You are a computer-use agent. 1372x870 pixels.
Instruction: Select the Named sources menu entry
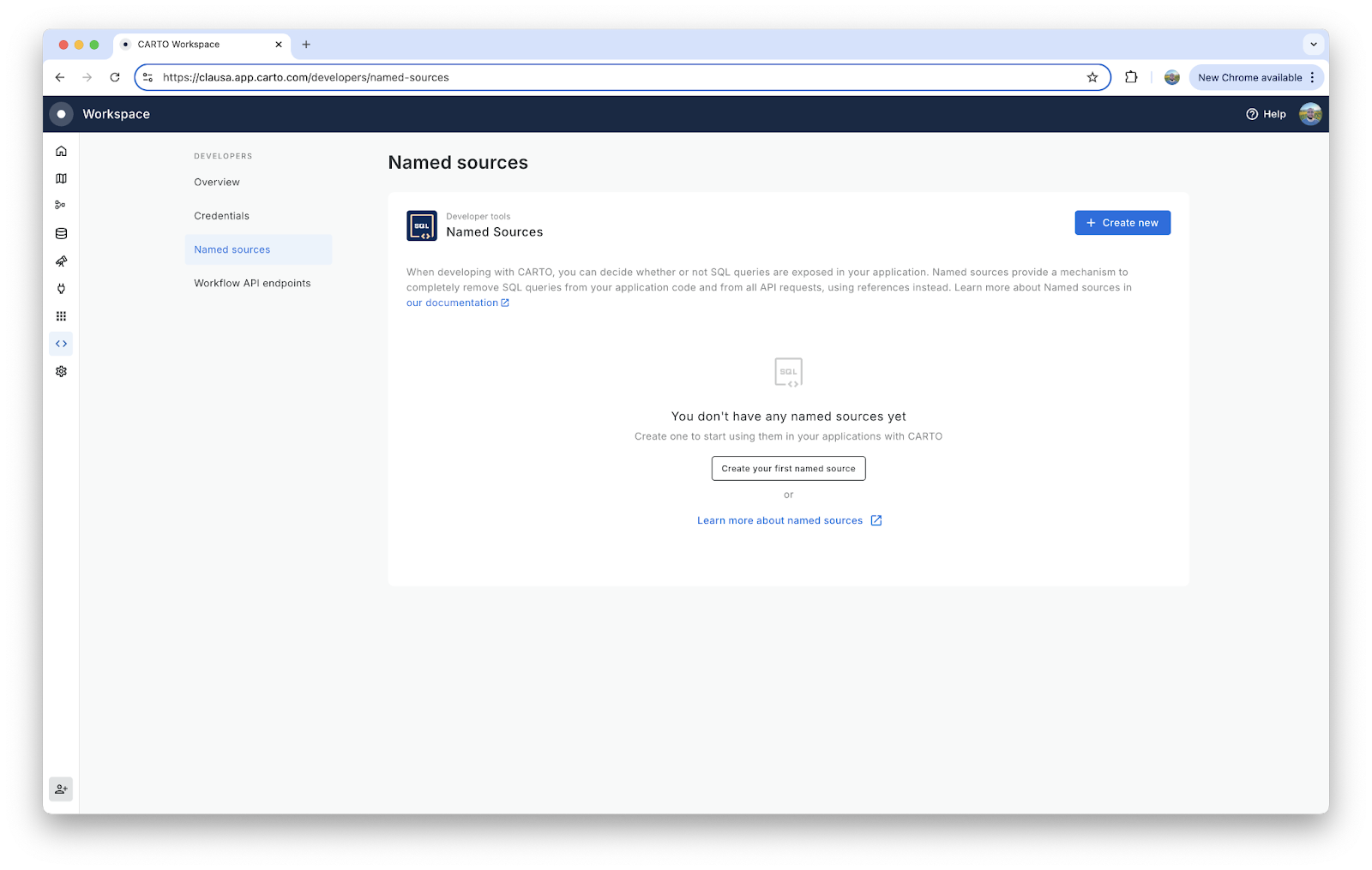232,249
